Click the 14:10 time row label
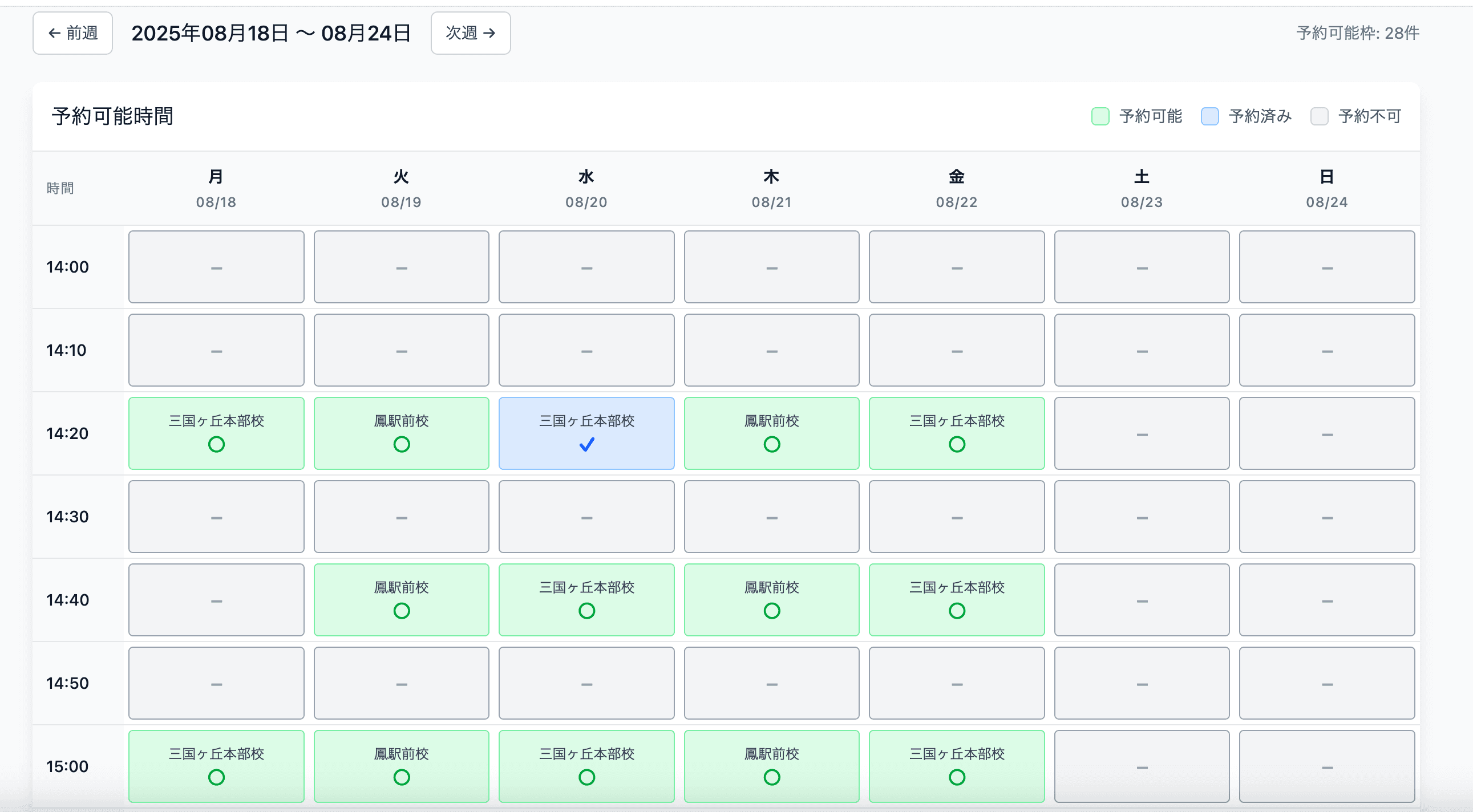 click(x=66, y=350)
